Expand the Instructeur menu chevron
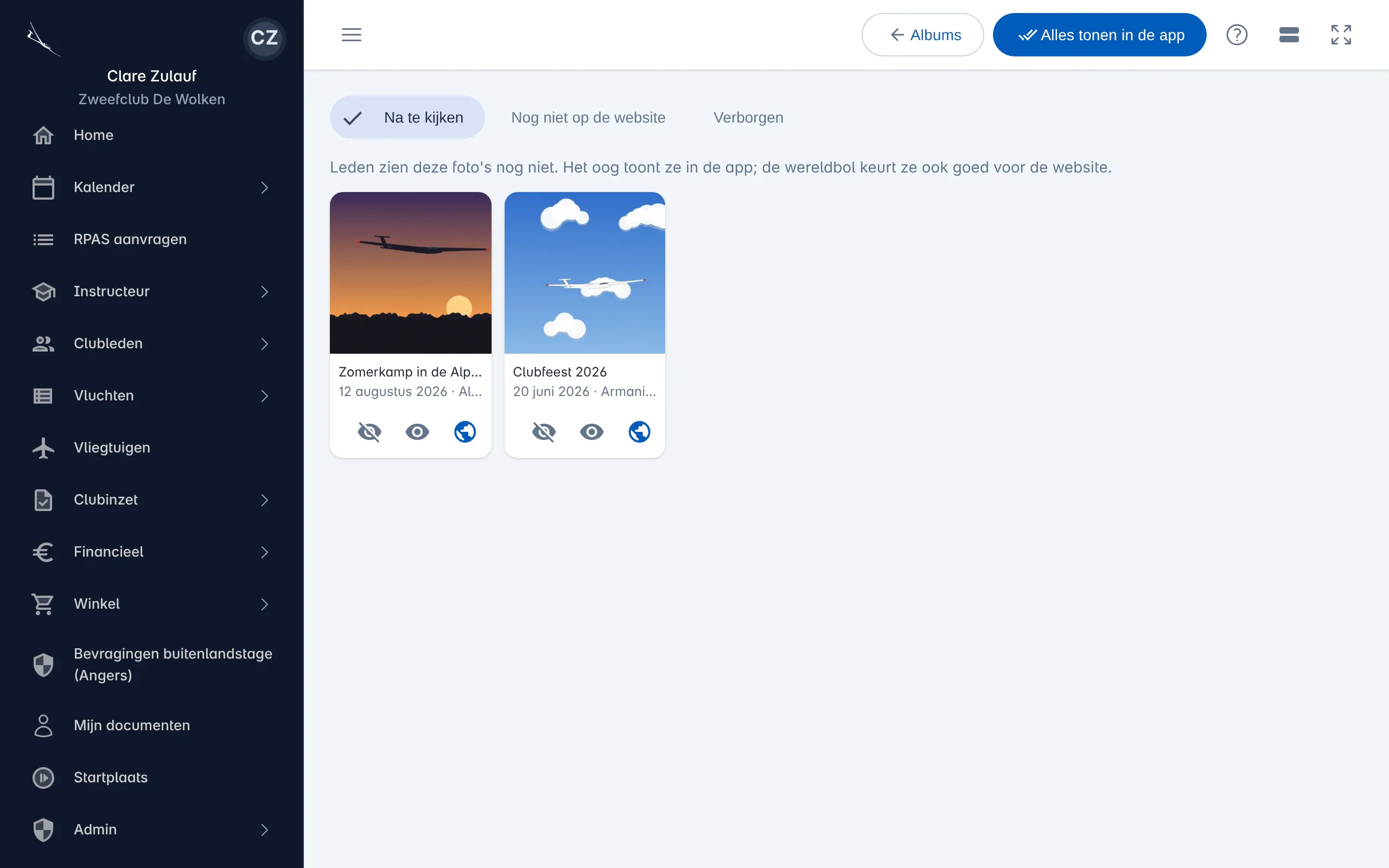Screen dimensions: 1389x868 point(265,292)
